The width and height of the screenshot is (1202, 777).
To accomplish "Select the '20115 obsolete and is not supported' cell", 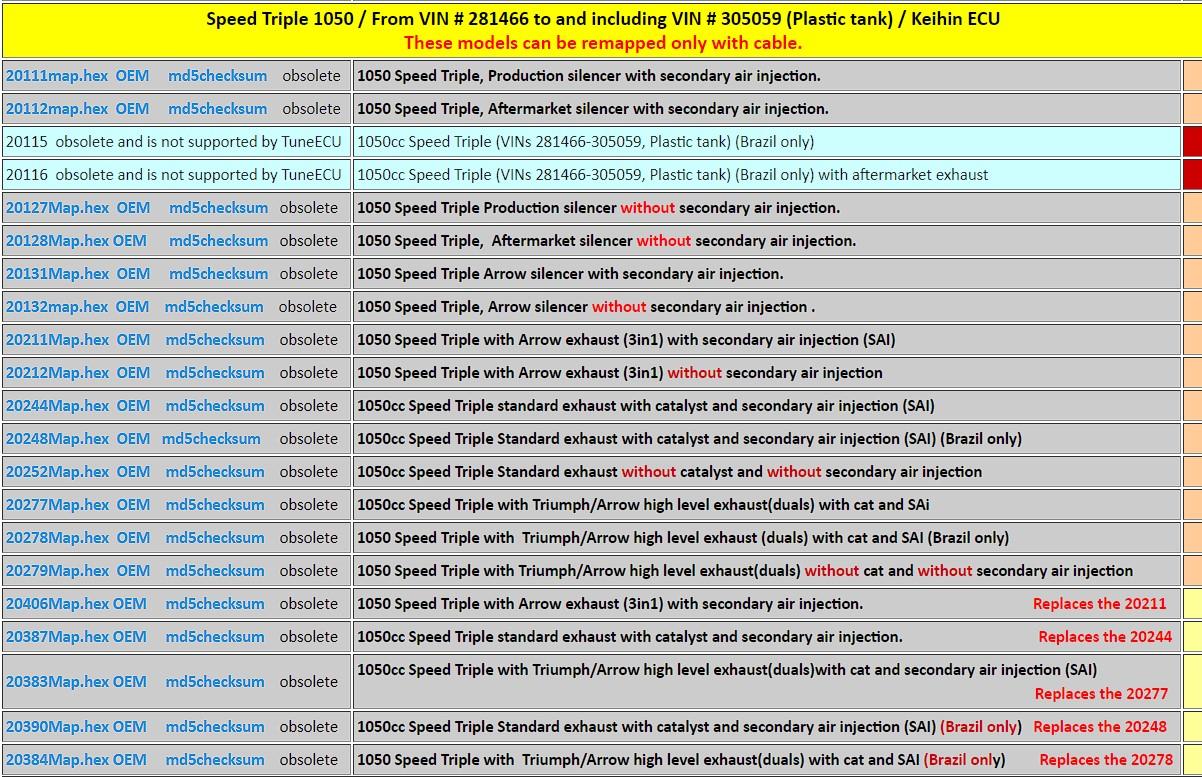I will (177, 141).
